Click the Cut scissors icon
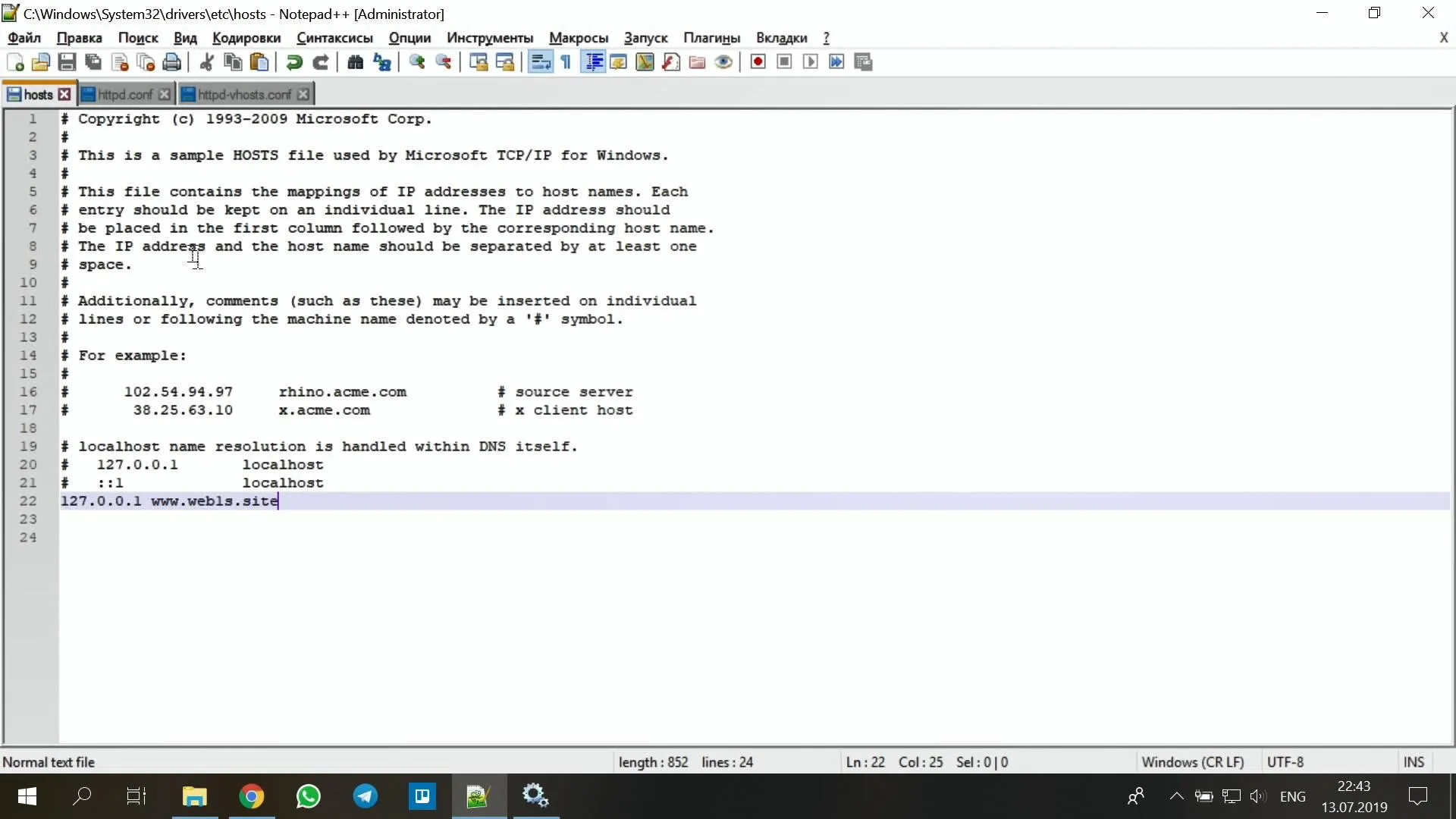 point(206,62)
